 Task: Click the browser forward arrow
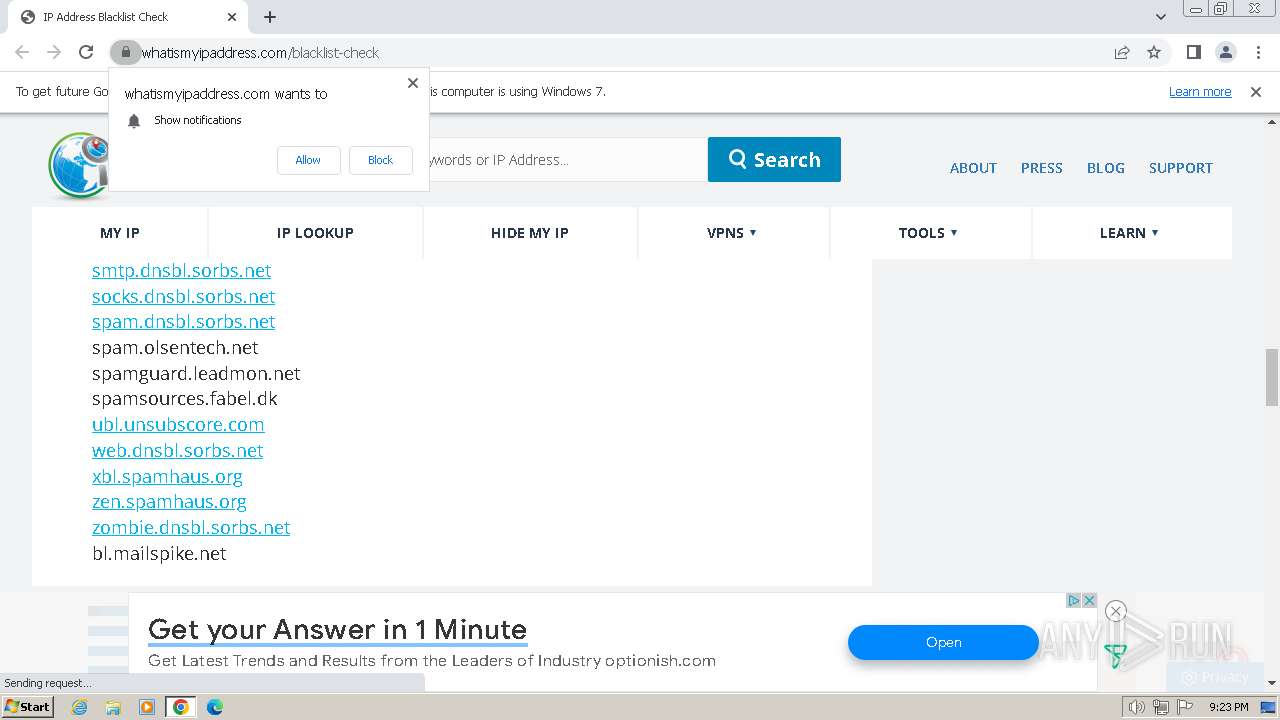(x=54, y=52)
